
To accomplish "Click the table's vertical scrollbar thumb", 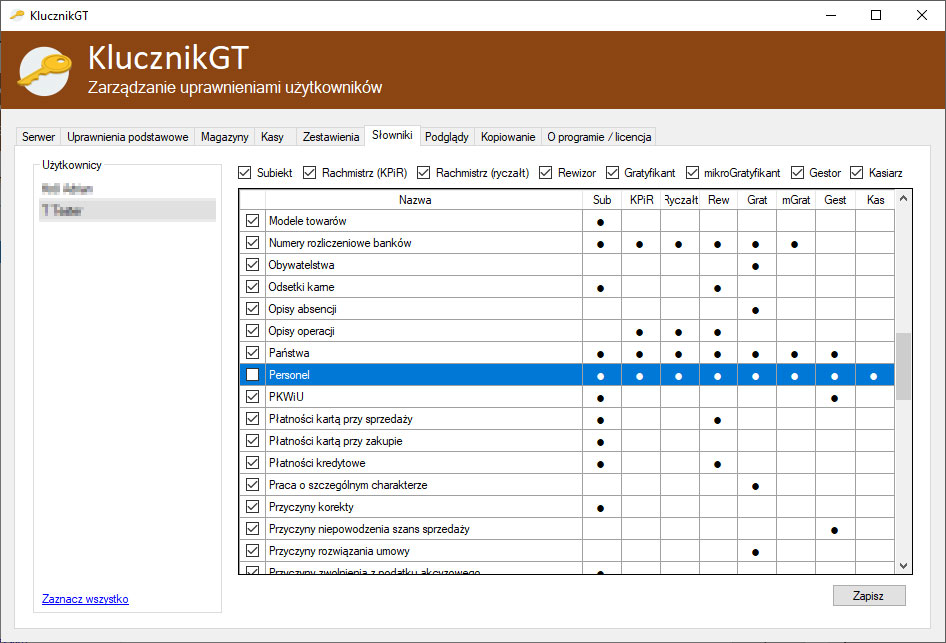I will (903, 366).
